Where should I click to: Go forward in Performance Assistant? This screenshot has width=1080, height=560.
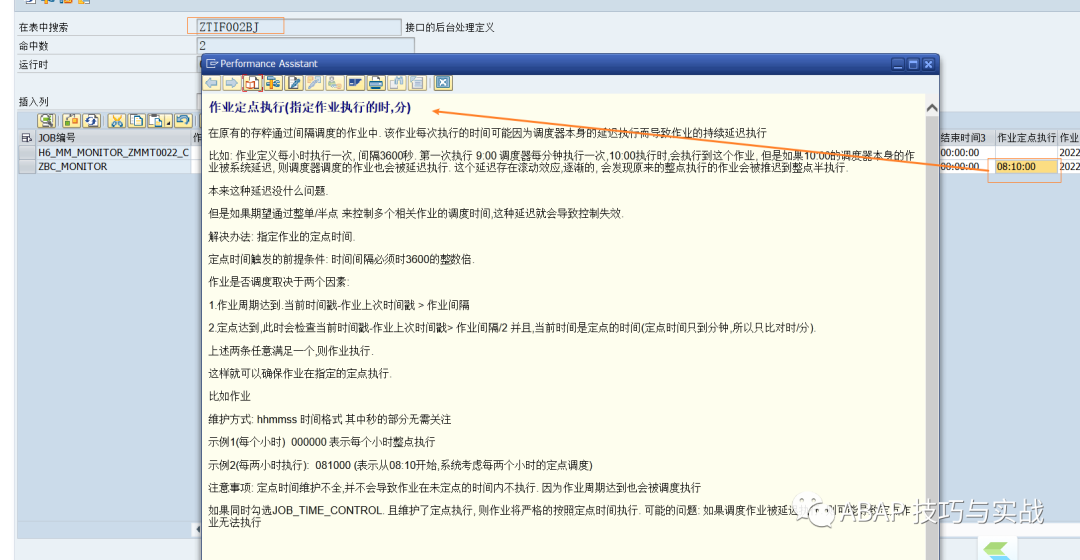point(231,83)
